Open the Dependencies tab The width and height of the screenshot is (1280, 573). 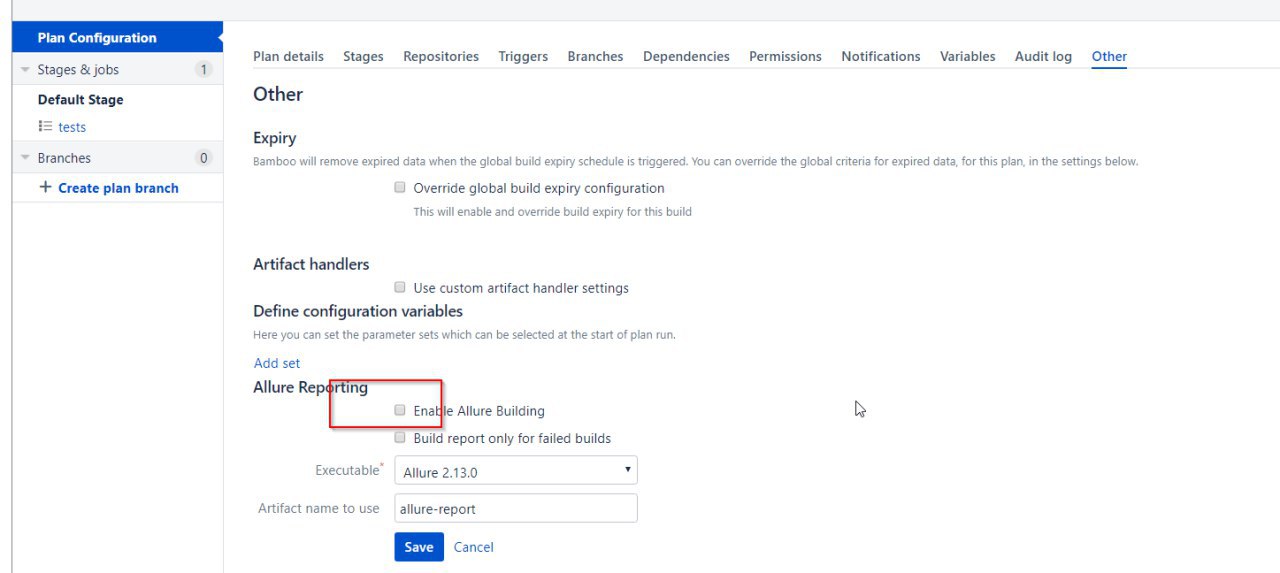pos(686,57)
